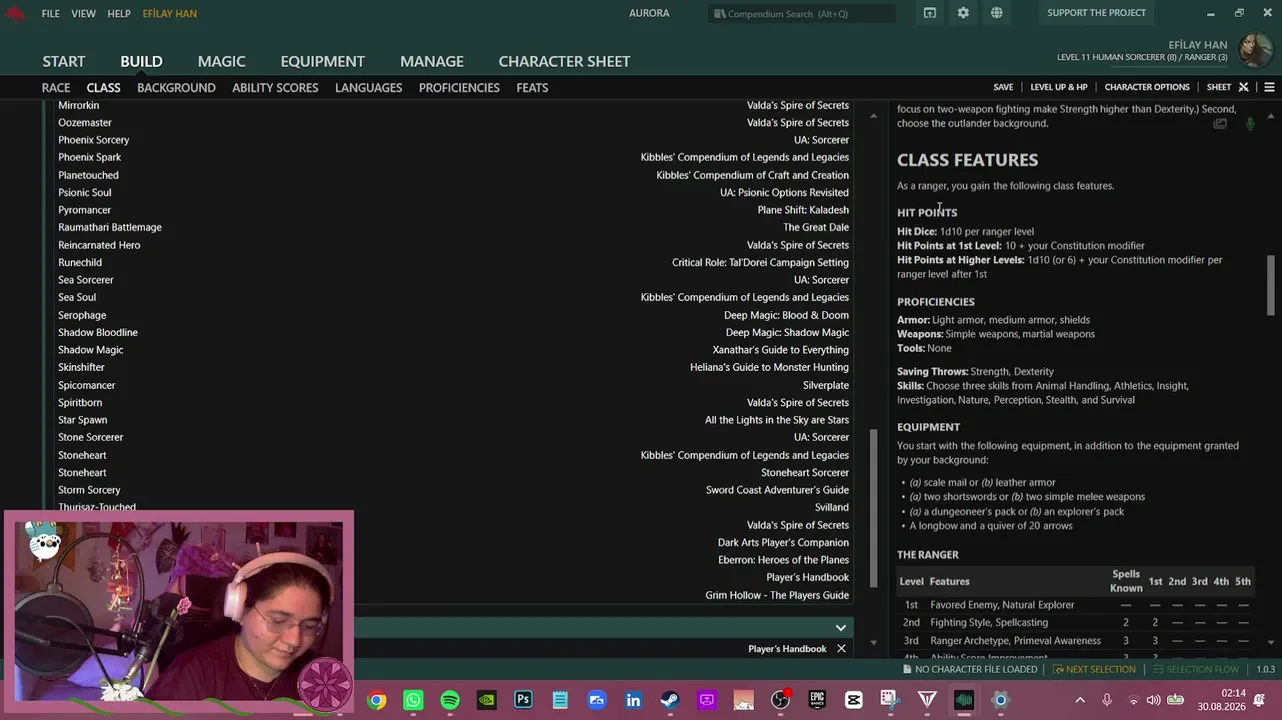Screen dimensions: 1282x720
Task: Switch to the MANAGE tab
Action: [x=432, y=61]
